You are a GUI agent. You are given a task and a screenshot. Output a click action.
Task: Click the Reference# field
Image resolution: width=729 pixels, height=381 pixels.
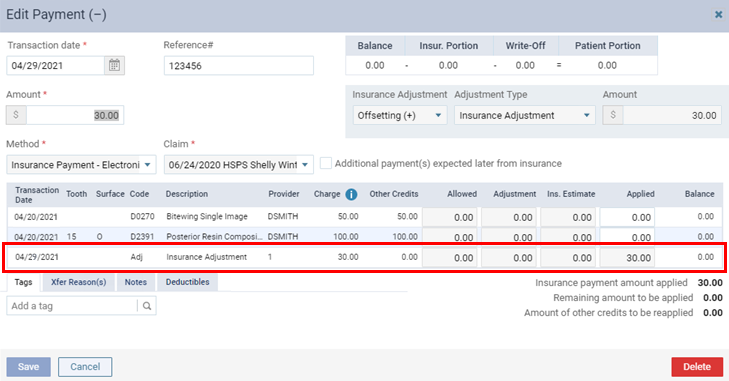[239, 66]
